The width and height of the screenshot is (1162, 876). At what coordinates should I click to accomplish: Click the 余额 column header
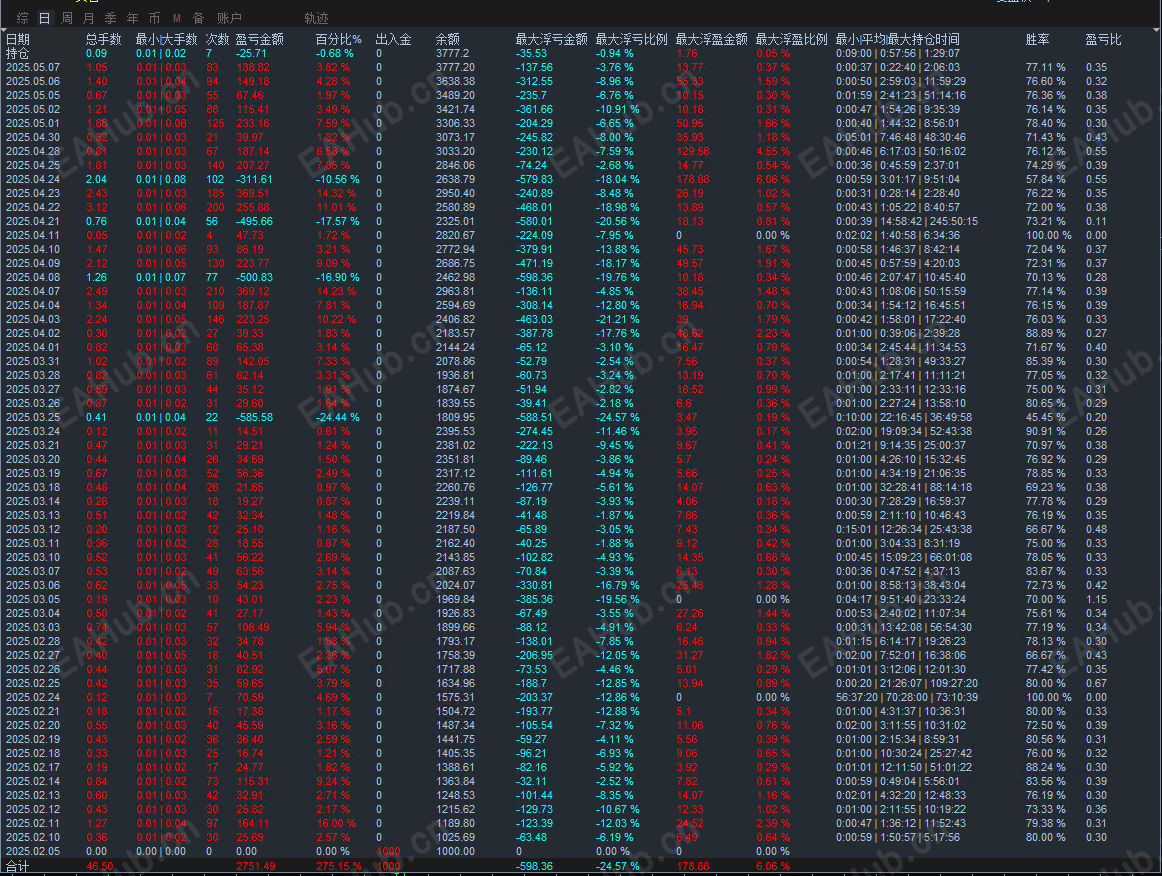448,39
